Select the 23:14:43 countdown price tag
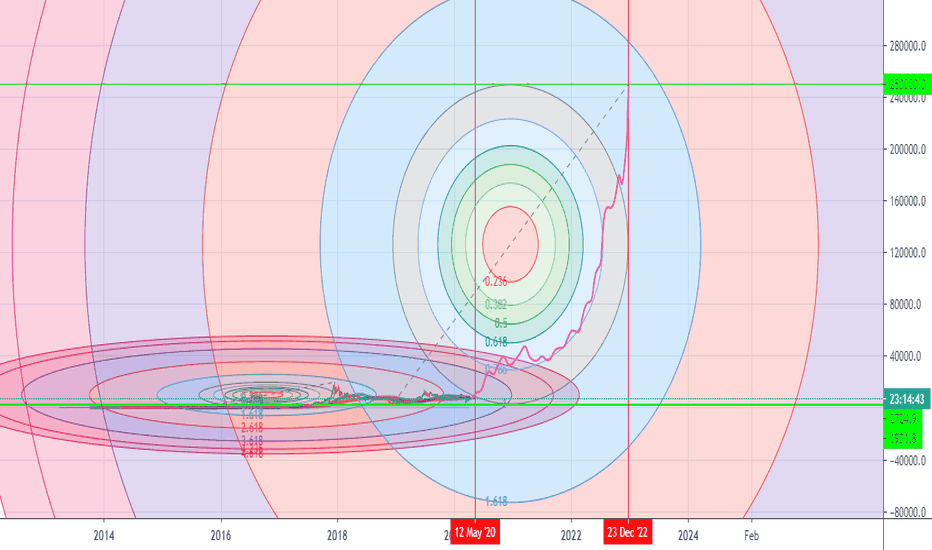 coord(906,398)
